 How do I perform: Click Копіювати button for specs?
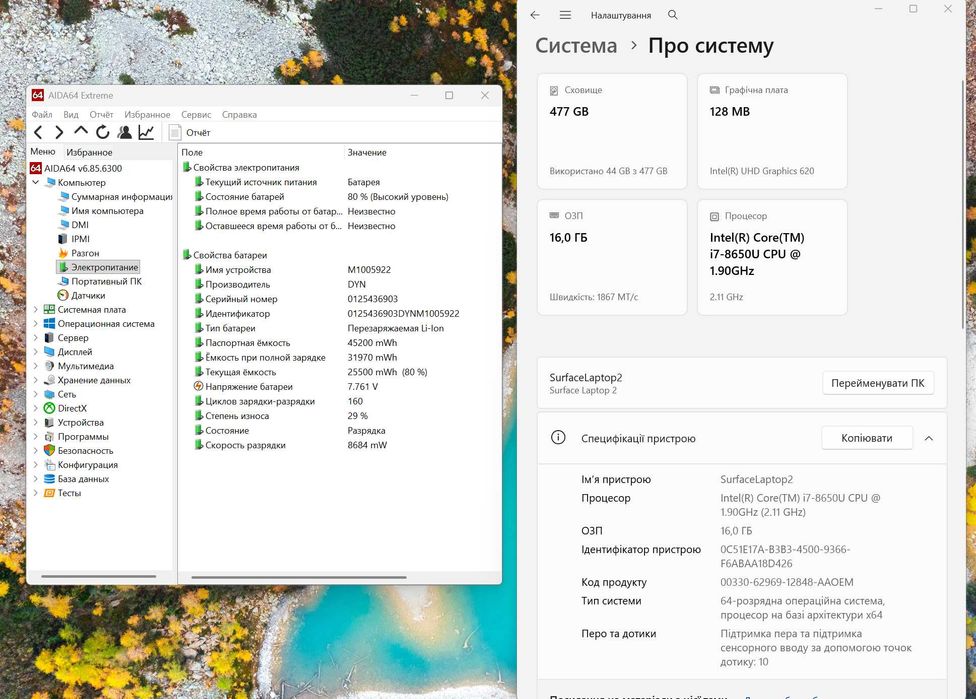pos(866,438)
